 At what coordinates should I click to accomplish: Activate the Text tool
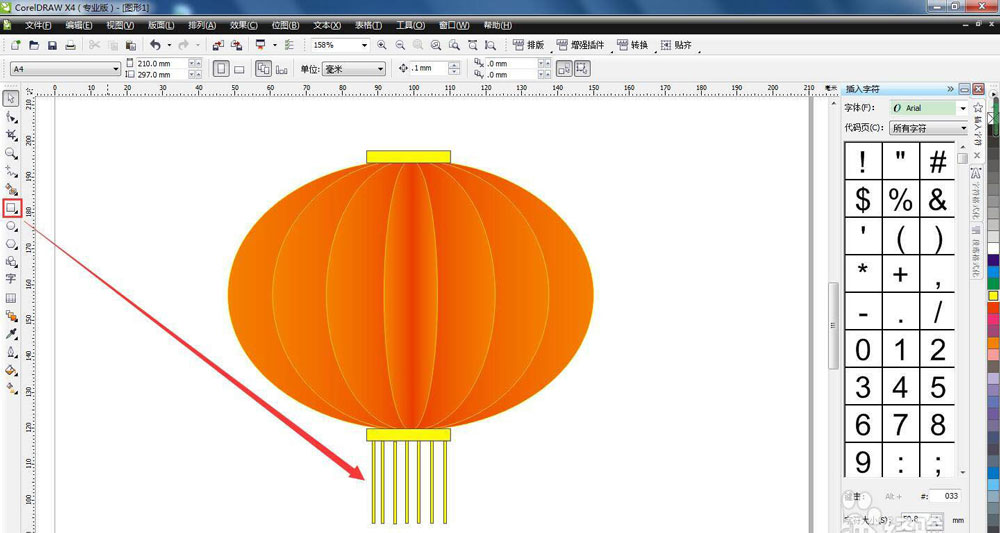click(x=11, y=279)
